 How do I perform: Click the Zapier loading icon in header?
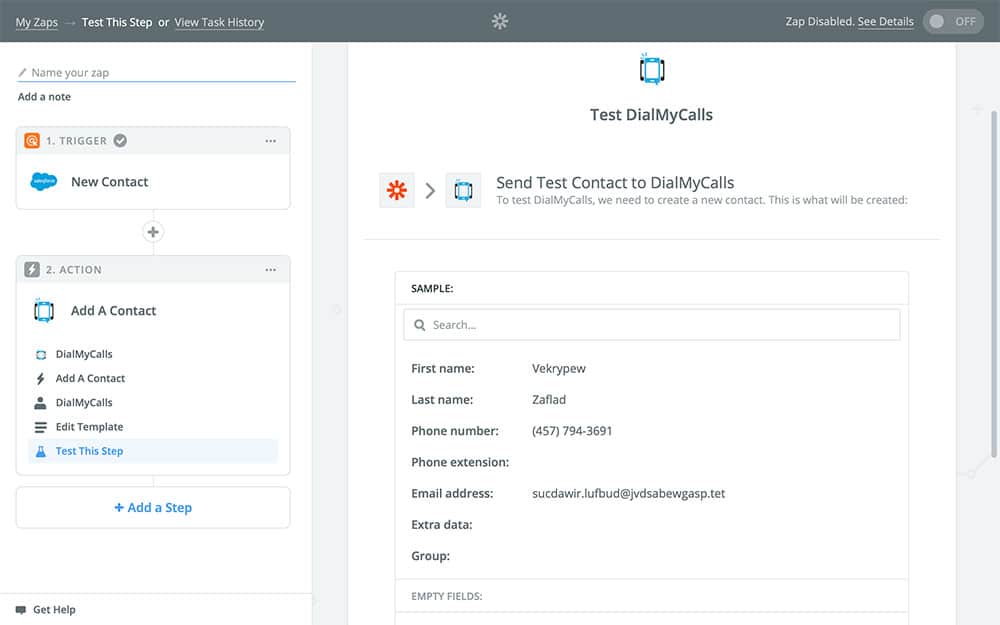[500, 21]
